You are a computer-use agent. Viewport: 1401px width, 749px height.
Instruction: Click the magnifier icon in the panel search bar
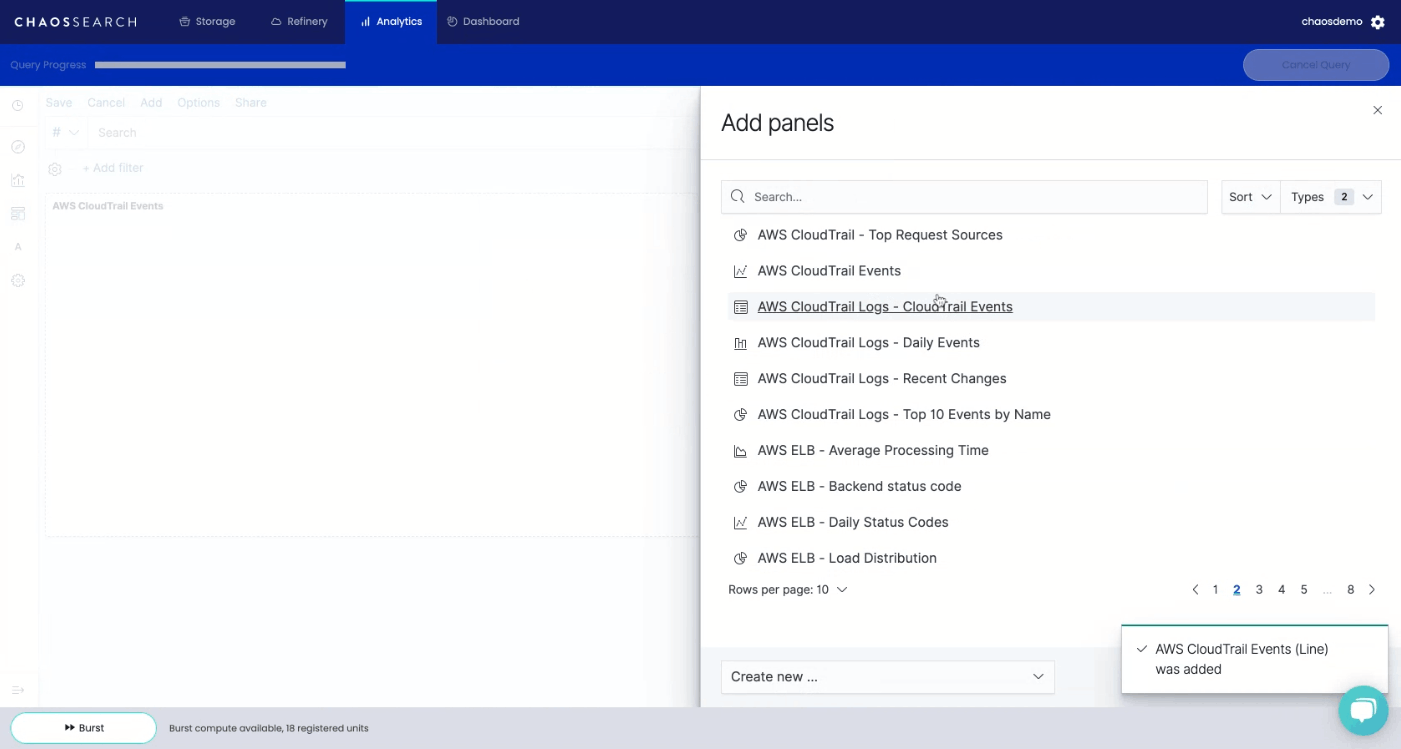pos(737,196)
